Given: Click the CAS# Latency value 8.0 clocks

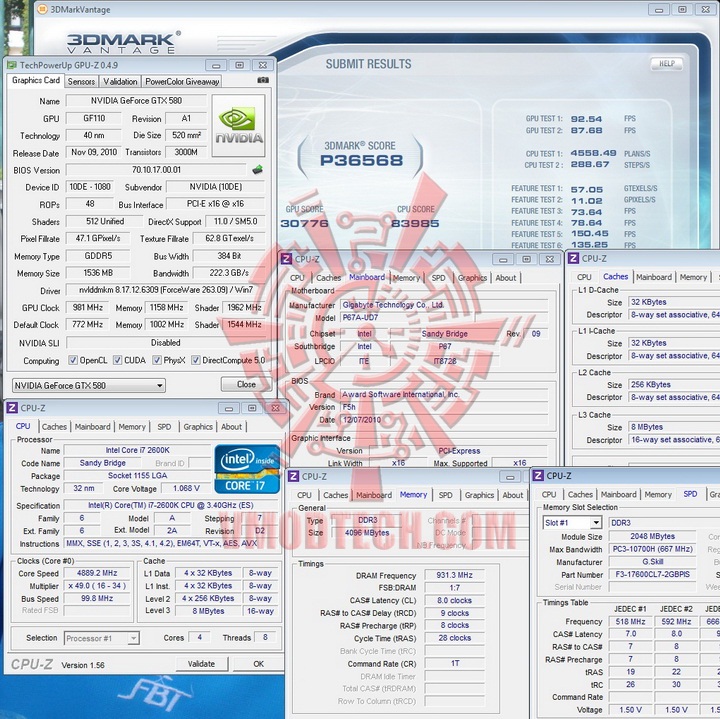Looking at the screenshot, I should (455, 601).
